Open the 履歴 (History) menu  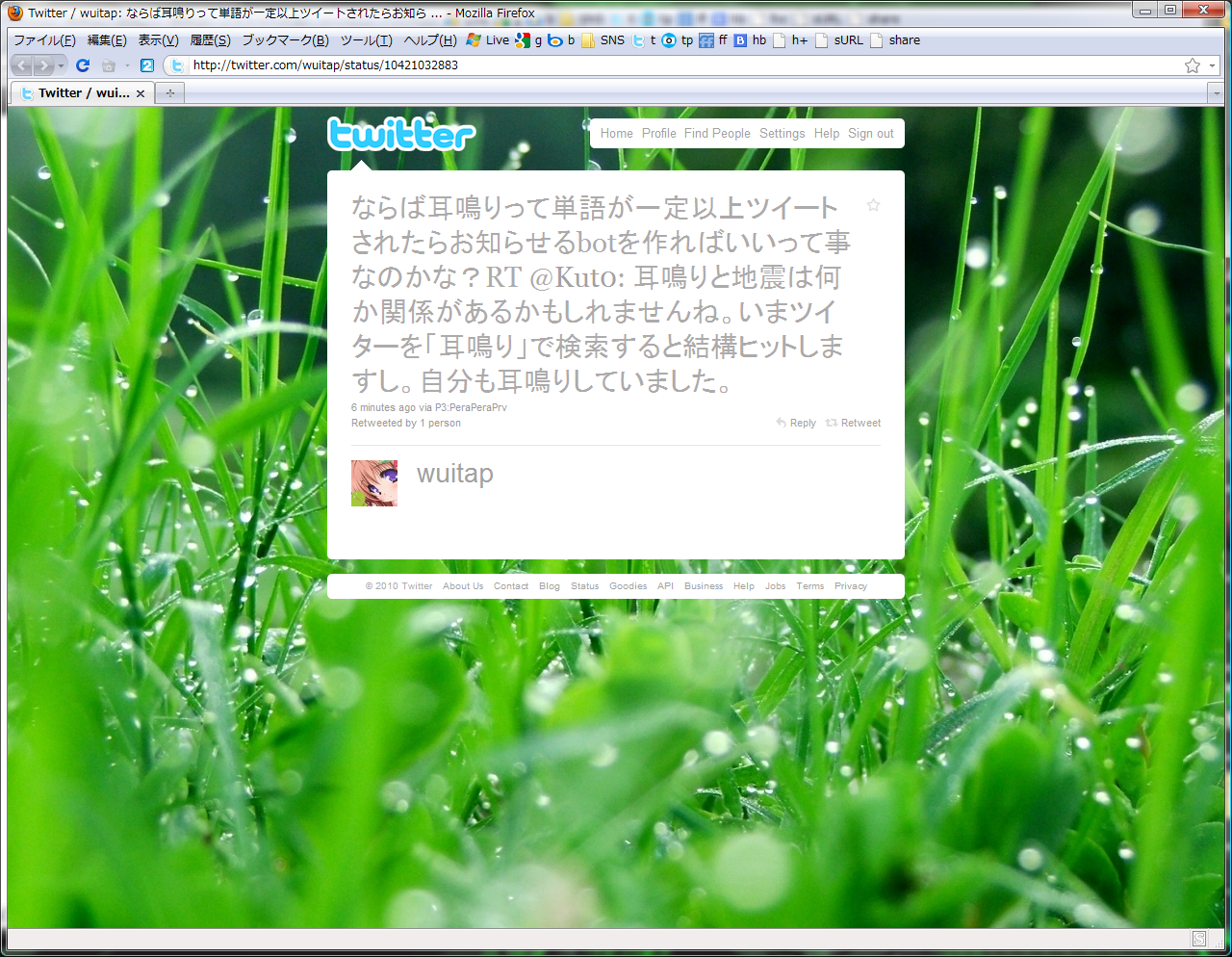coord(210,40)
